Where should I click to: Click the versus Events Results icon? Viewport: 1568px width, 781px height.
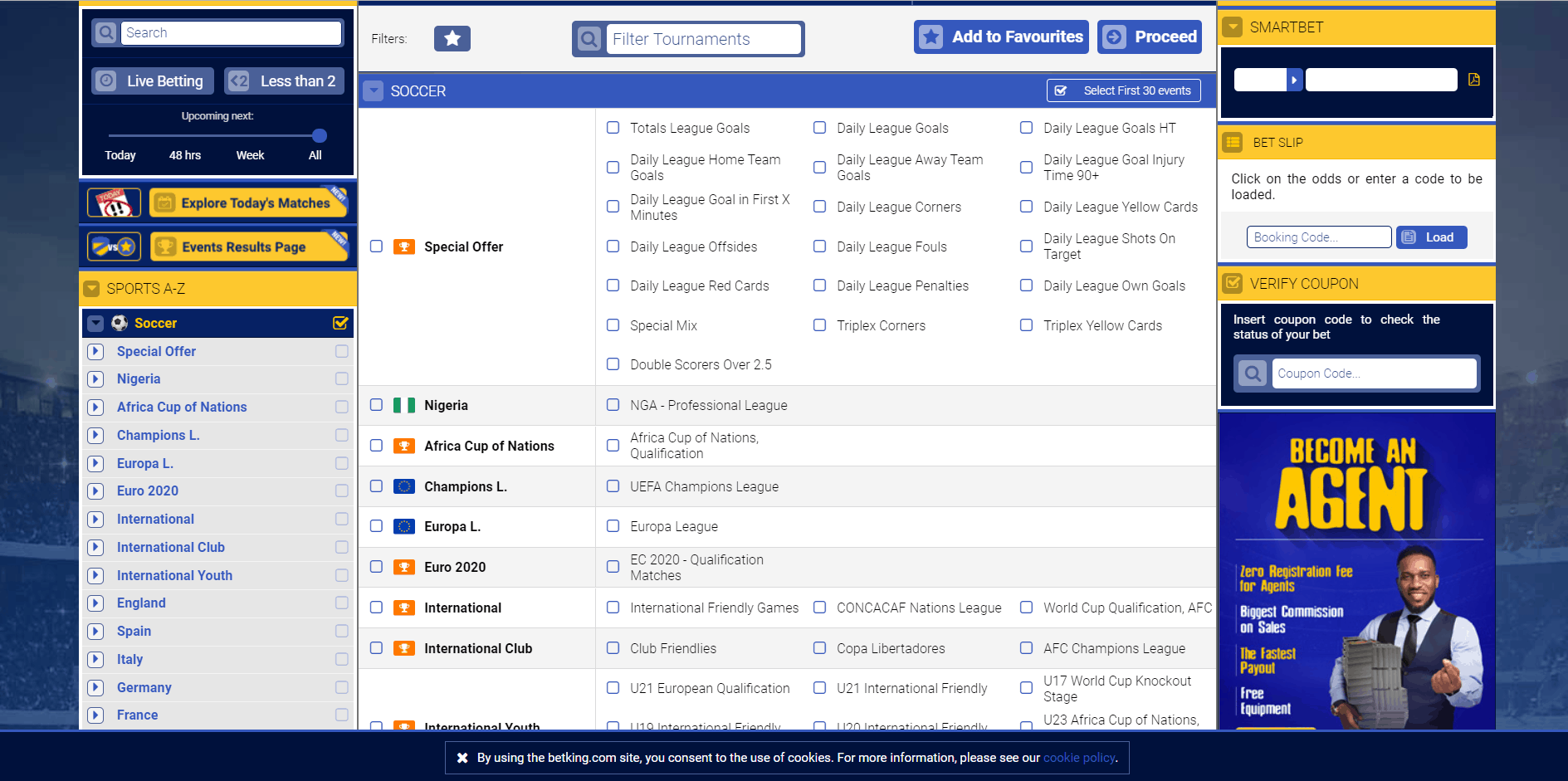click(115, 247)
